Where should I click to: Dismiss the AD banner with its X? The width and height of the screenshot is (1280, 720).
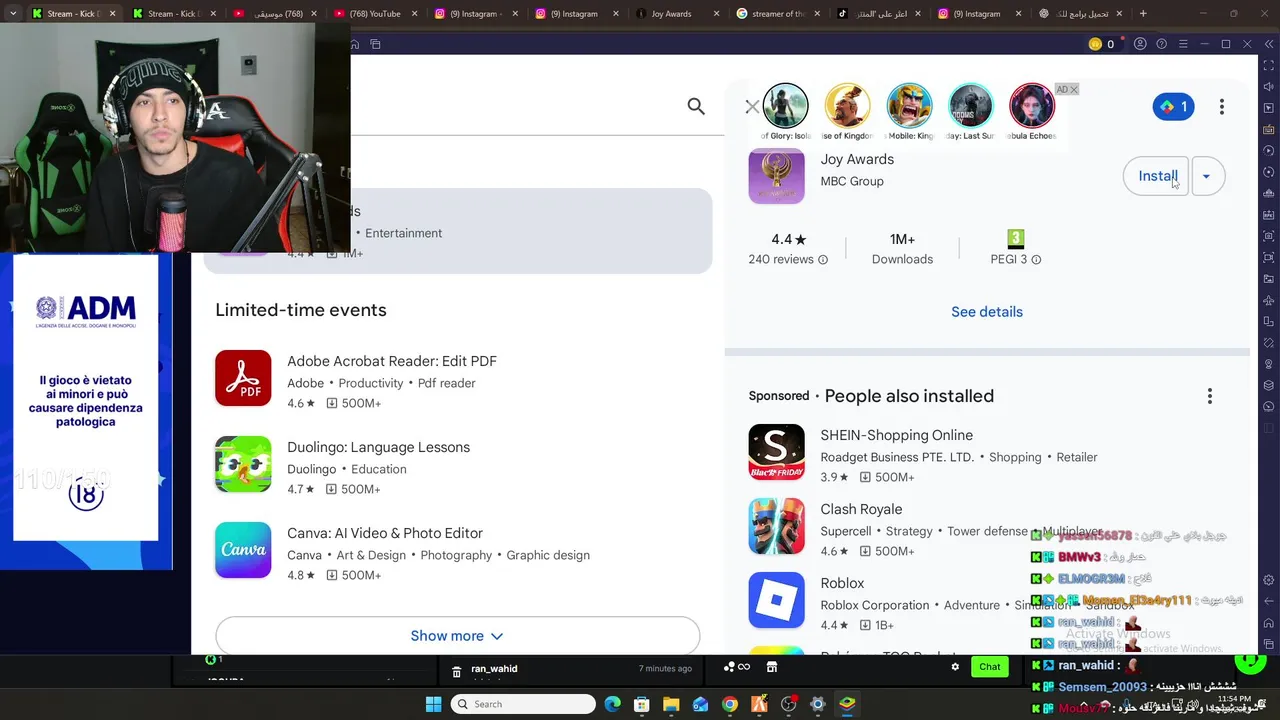(x=1074, y=89)
